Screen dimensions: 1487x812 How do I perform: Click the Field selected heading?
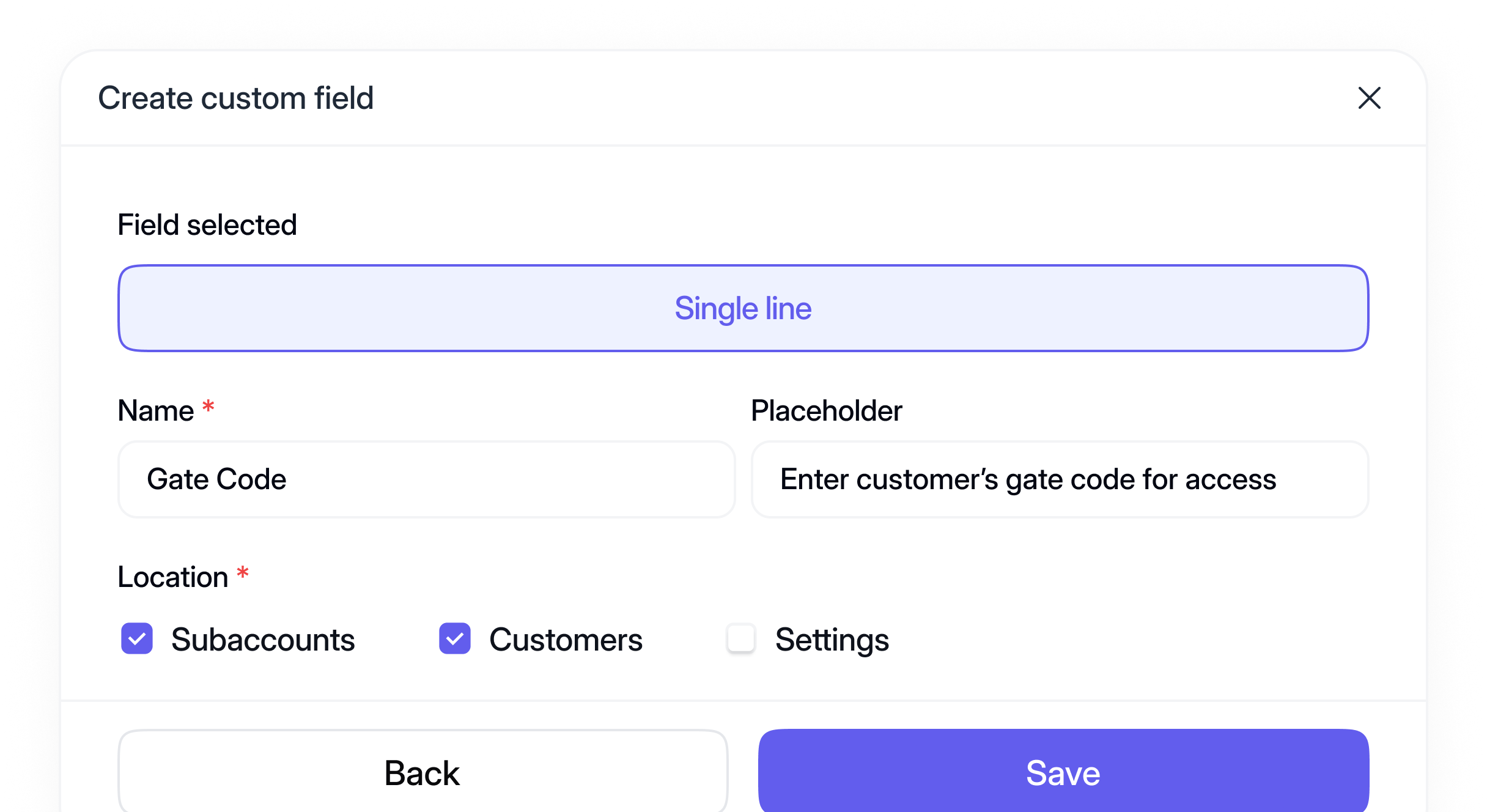point(207,224)
